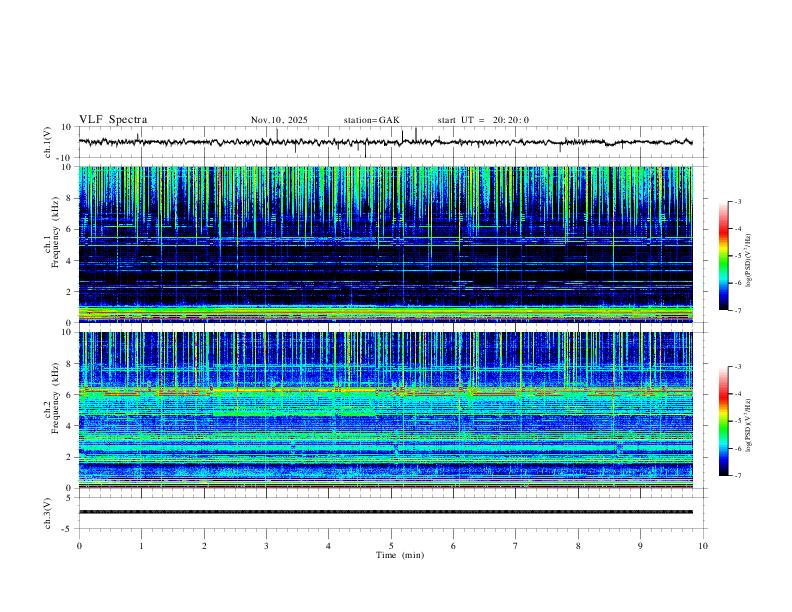The height and width of the screenshot is (612, 792).
Task: Click the log(PSD) label beside ch.1 color bar
Action: point(749,260)
